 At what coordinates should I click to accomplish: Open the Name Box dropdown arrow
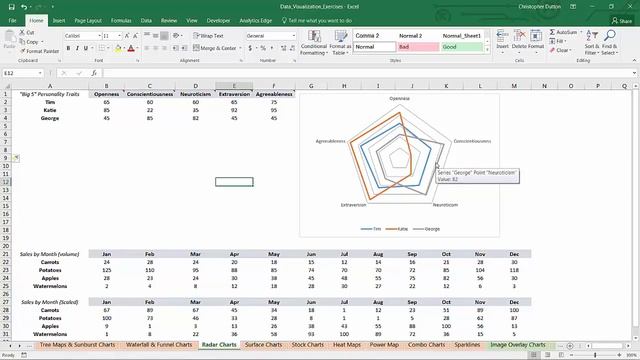pos(40,73)
